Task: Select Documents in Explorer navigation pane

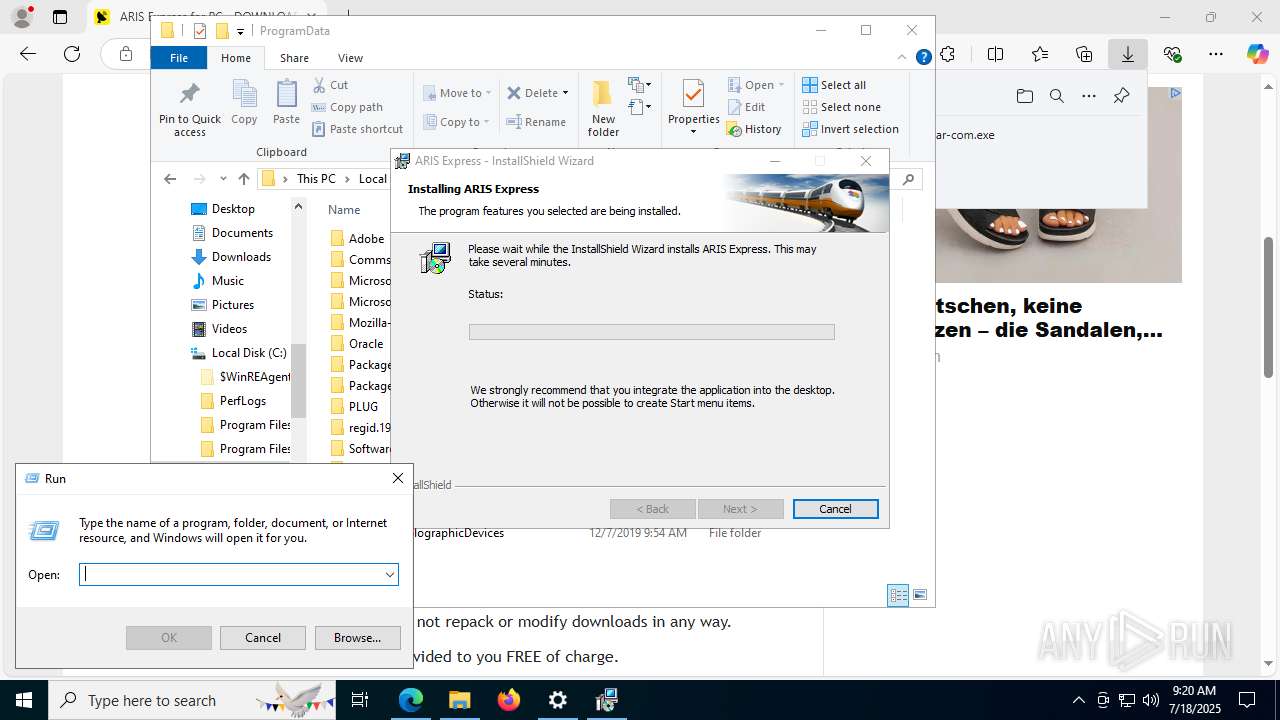Action: (242, 233)
